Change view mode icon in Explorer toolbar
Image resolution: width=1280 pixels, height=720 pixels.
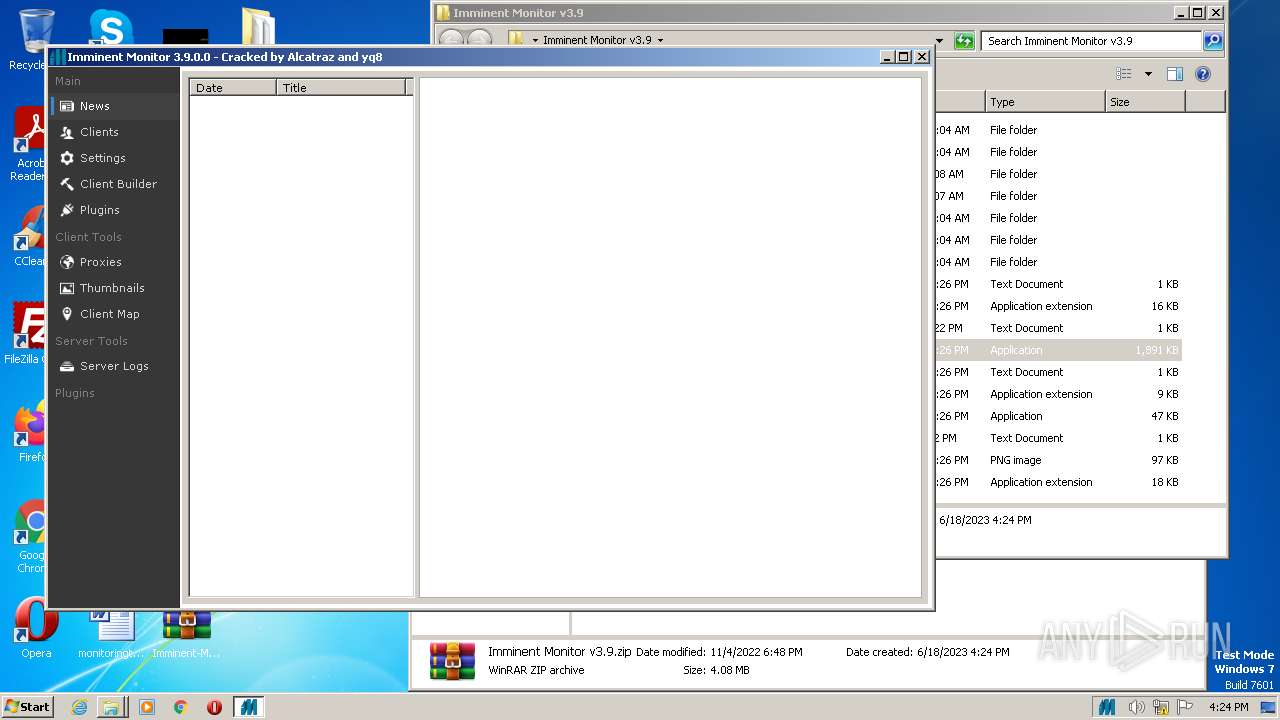coord(1124,74)
